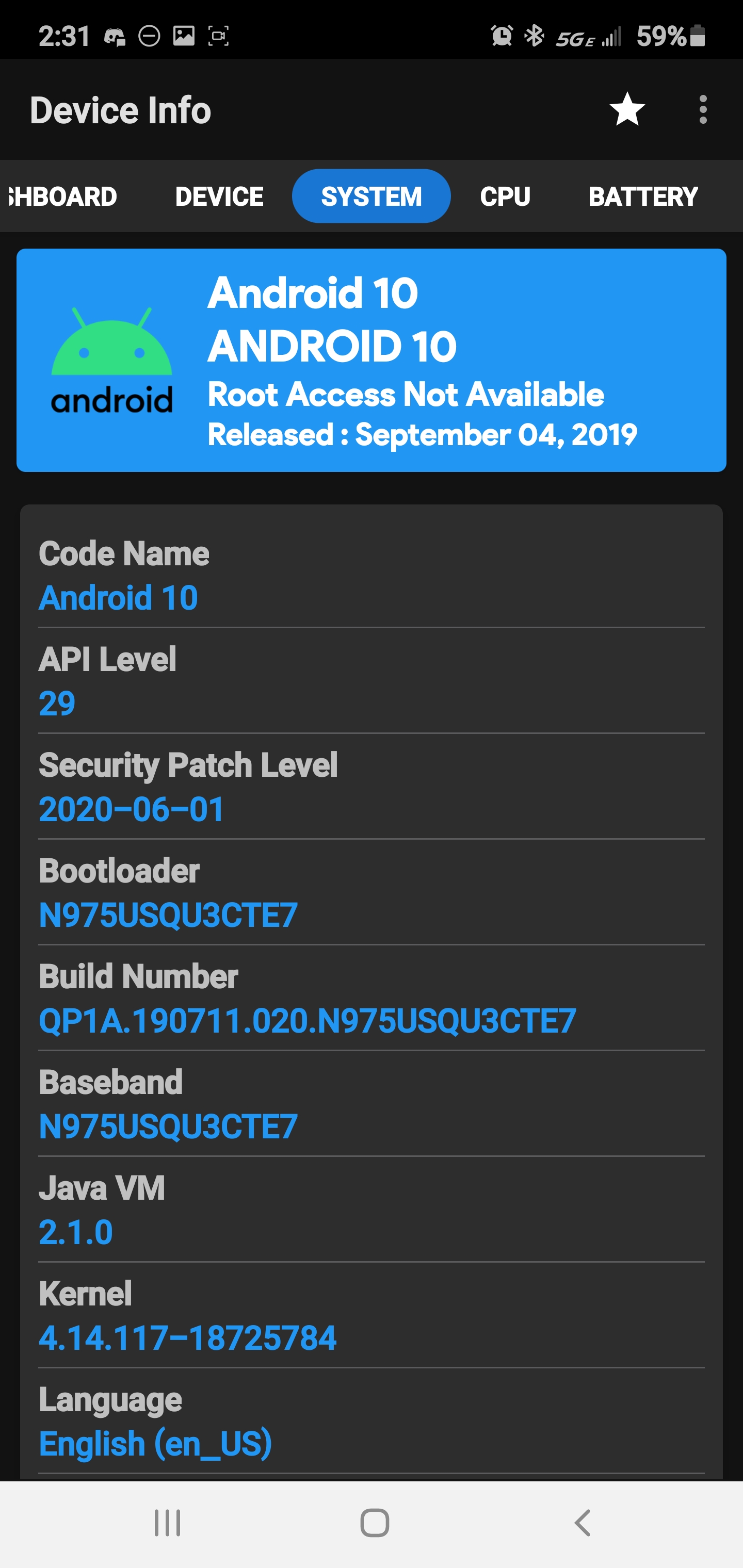Tap the favorite star icon
The image size is (743, 1568).
627,109
